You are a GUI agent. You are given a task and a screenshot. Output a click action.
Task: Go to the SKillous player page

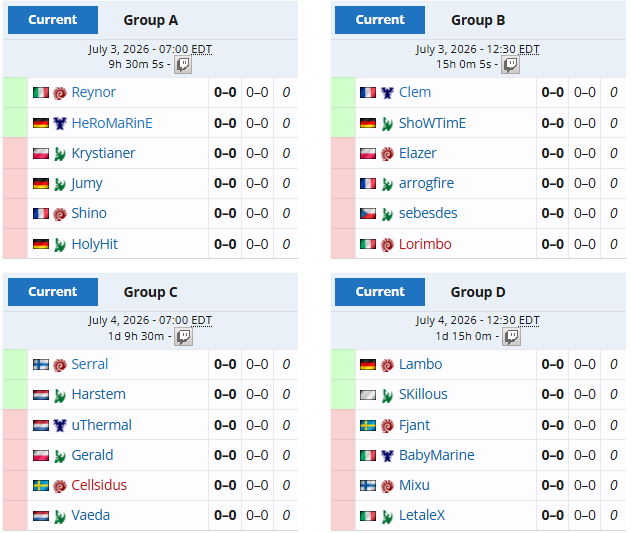[423, 395]
